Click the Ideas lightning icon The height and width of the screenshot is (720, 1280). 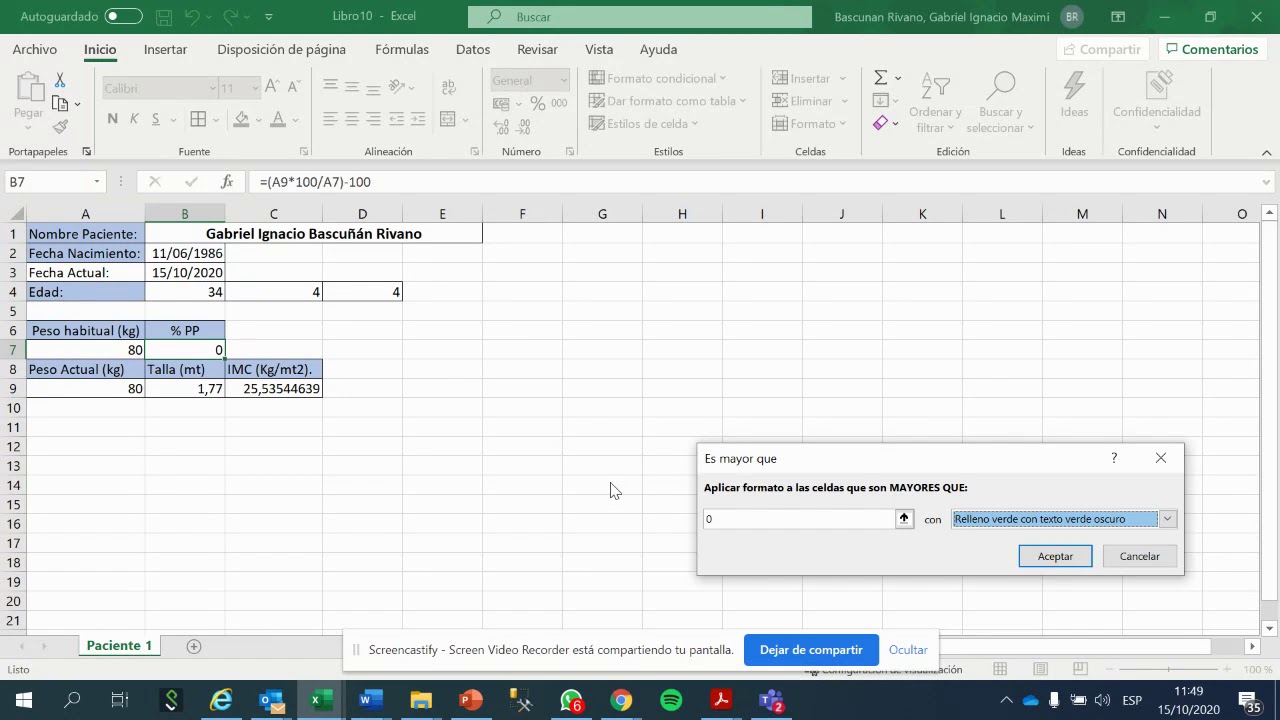(1074, 95)
